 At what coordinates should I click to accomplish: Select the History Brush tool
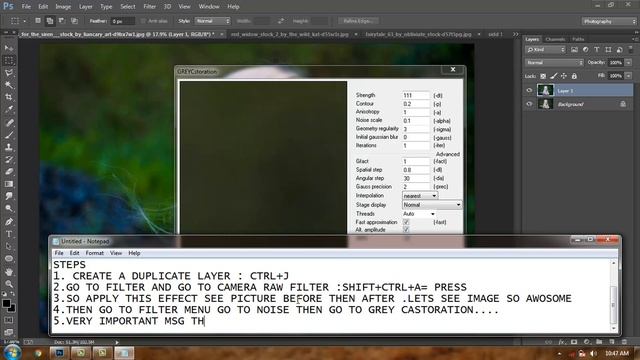[x=9, y=159]
